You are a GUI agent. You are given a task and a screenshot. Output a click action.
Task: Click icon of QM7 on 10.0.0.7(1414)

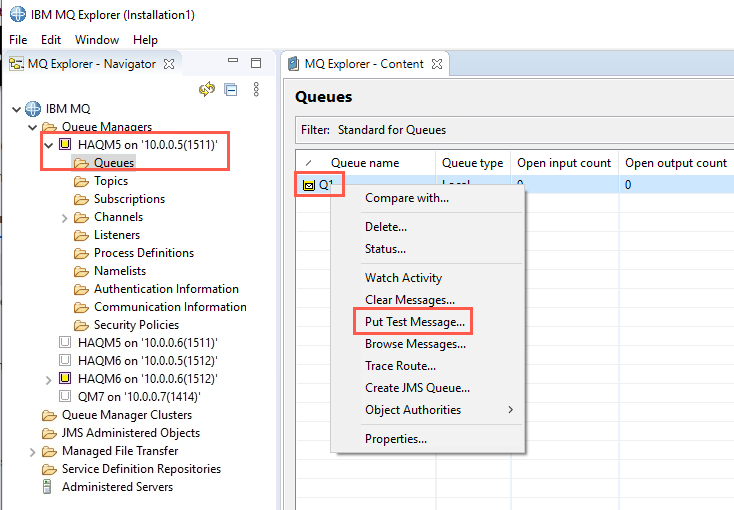[65, 396]
